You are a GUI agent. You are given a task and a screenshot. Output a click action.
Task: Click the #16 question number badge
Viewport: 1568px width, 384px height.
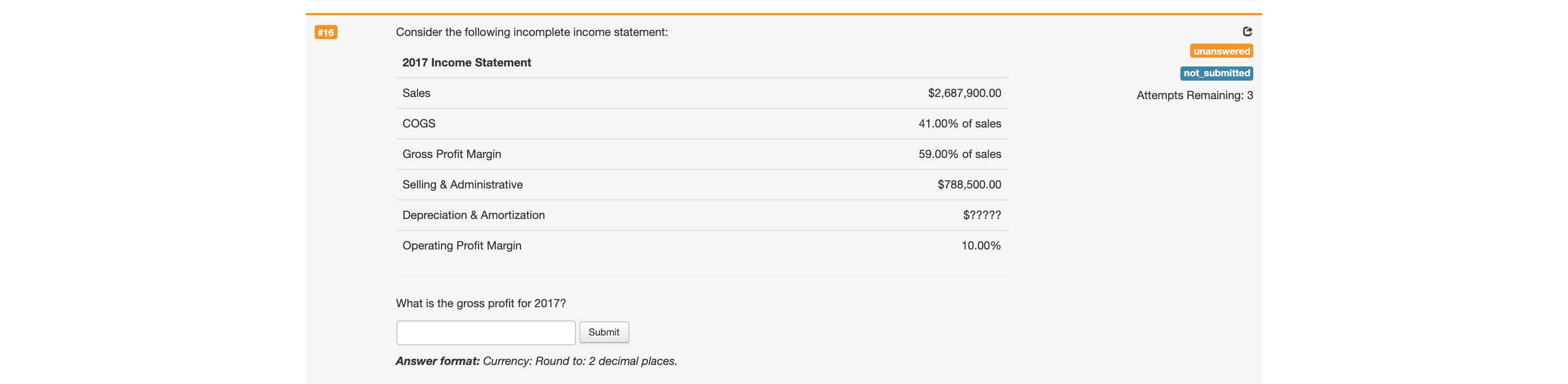(x=326, y=33)
